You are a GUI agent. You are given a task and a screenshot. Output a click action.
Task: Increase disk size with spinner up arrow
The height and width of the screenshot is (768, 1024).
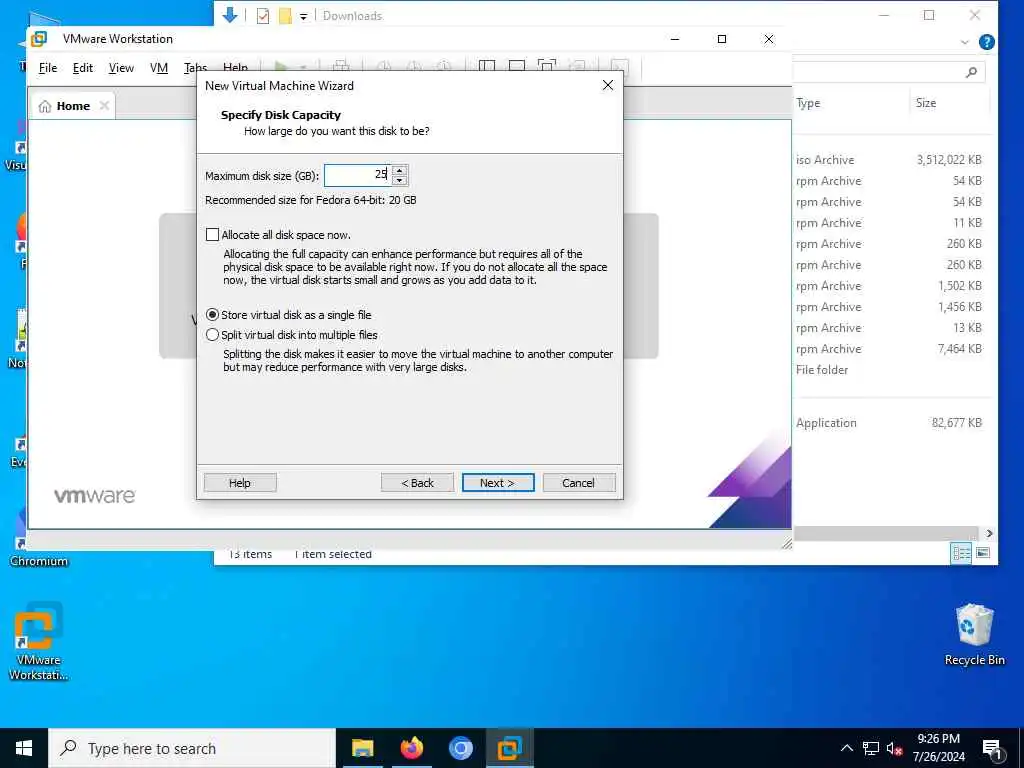pyautogui.click(x=400, y=170)
